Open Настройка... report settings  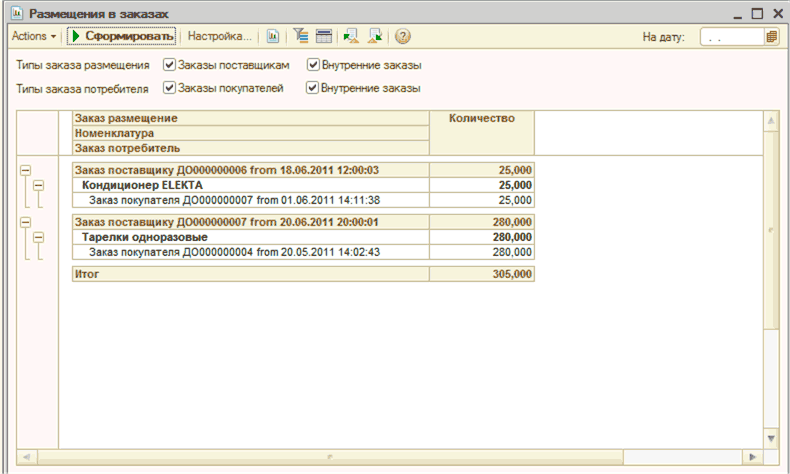pos(220,36)
